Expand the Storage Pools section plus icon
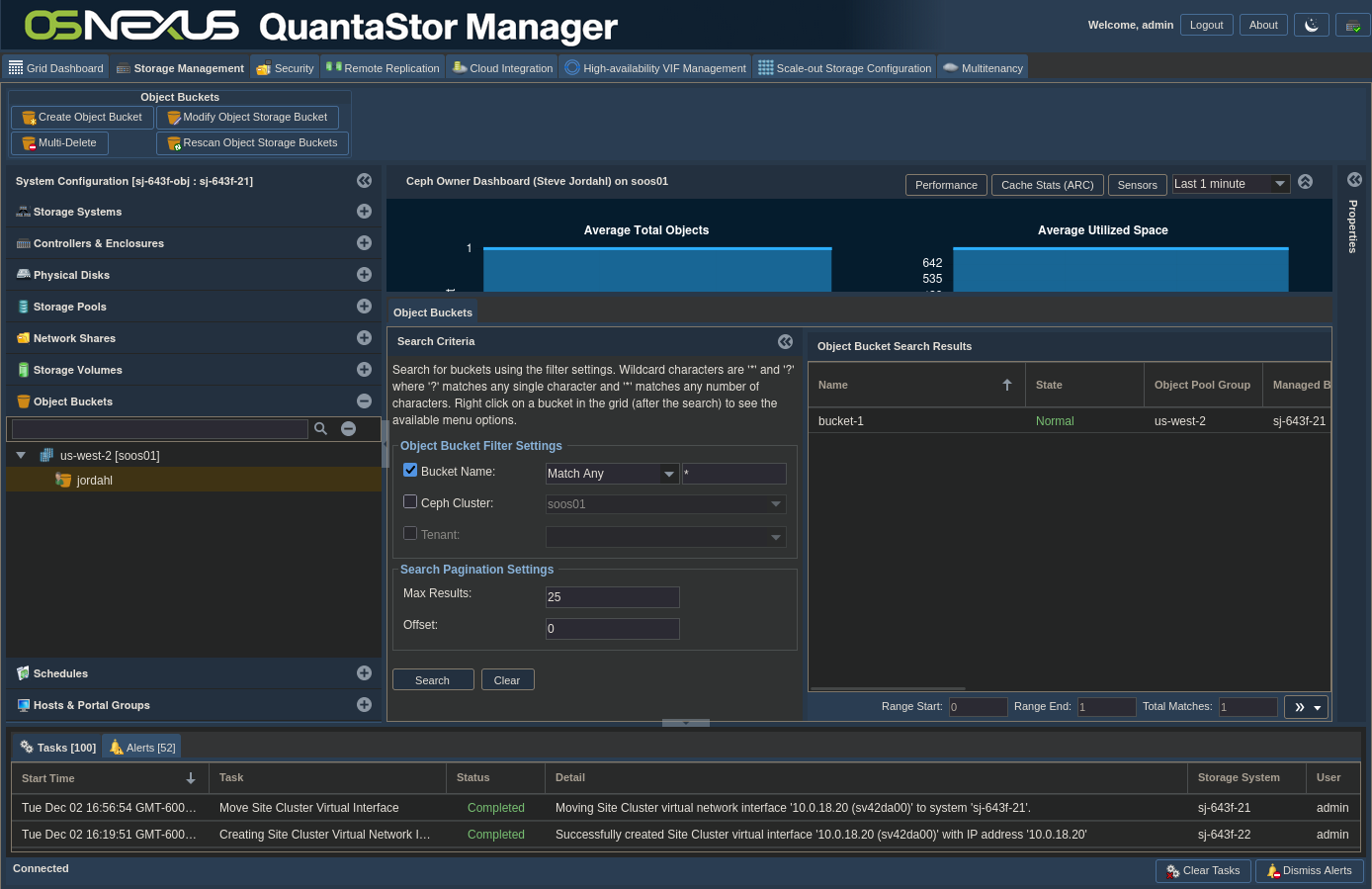Screen dimensions: 1372x889 click(364, 307)
